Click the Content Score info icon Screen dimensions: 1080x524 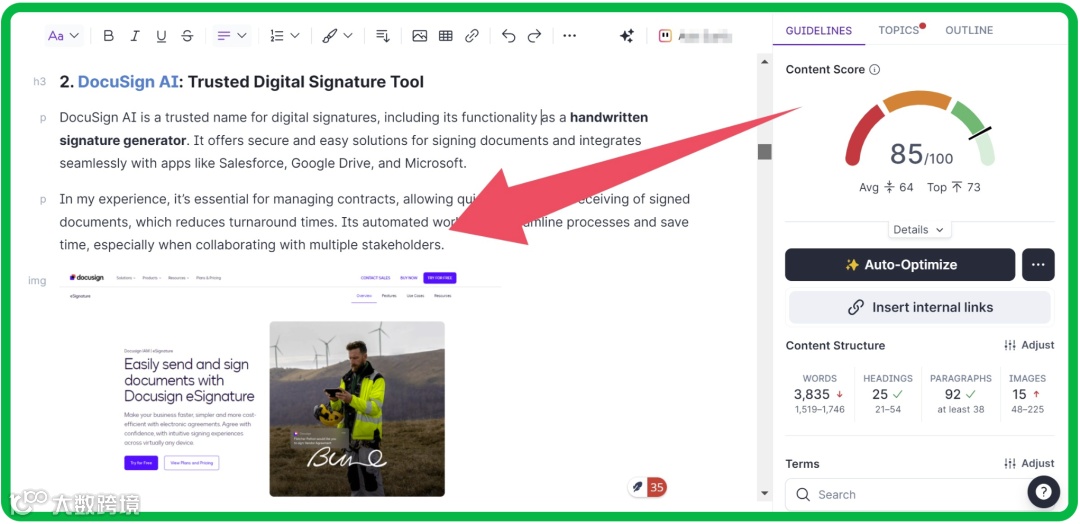(x=875, y=70)
